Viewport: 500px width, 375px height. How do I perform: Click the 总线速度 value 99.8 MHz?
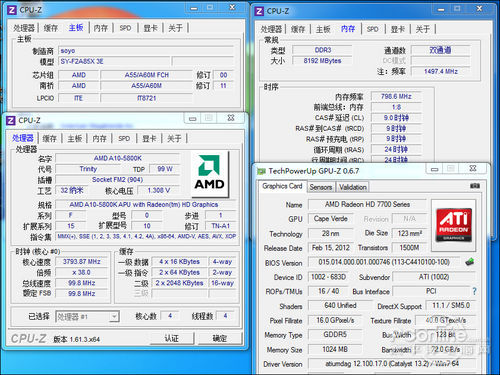pos(82,283)
